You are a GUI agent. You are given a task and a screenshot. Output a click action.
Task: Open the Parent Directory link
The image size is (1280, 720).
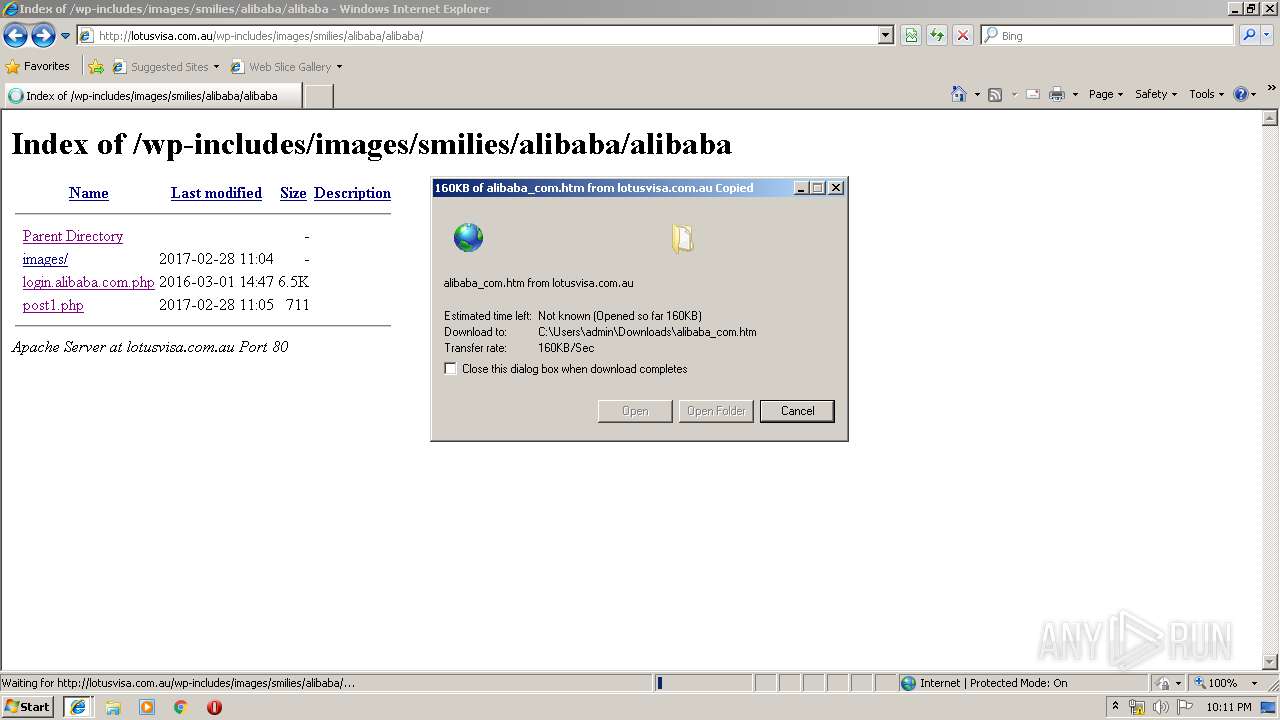pos(73,236)
